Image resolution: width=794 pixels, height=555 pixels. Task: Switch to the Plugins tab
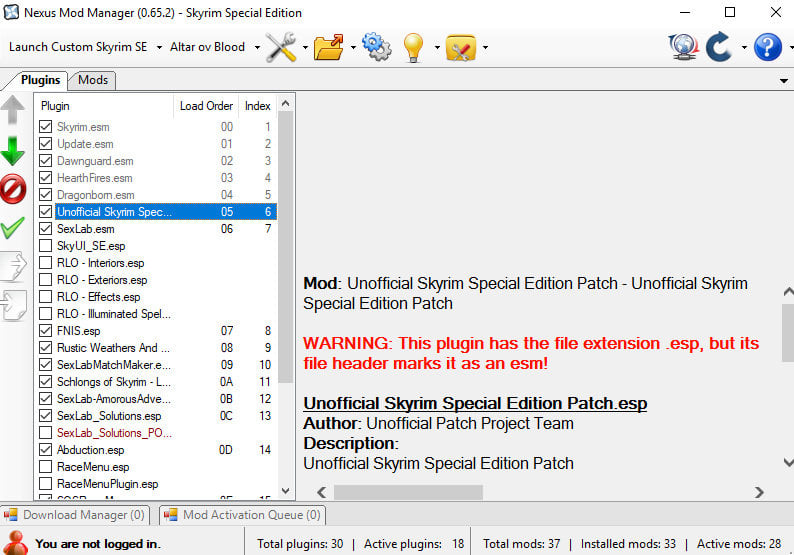(40, 80)
